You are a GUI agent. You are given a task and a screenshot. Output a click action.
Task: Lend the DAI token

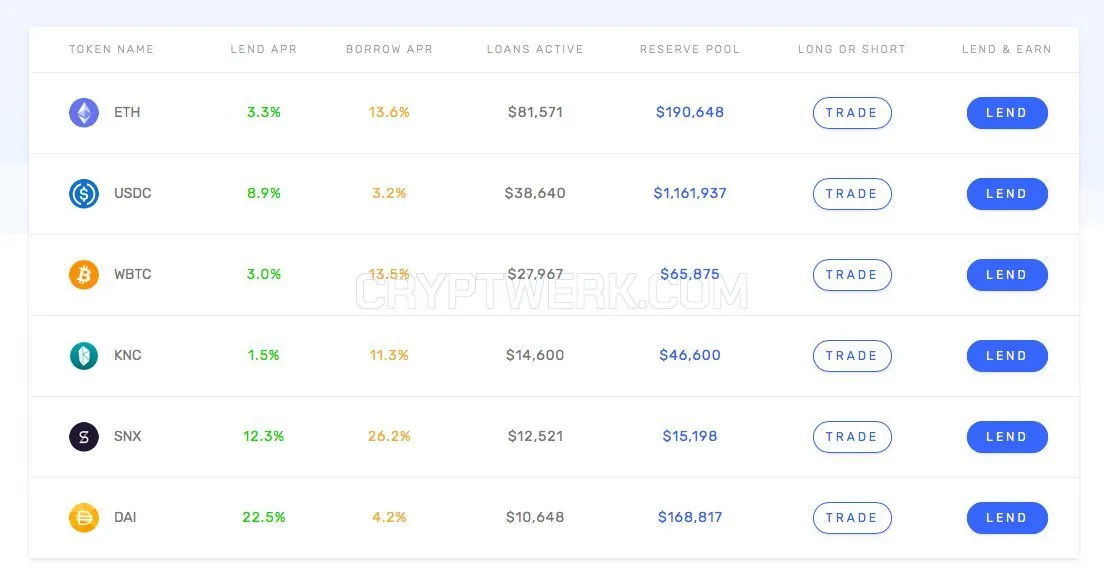pos(1007,518)
